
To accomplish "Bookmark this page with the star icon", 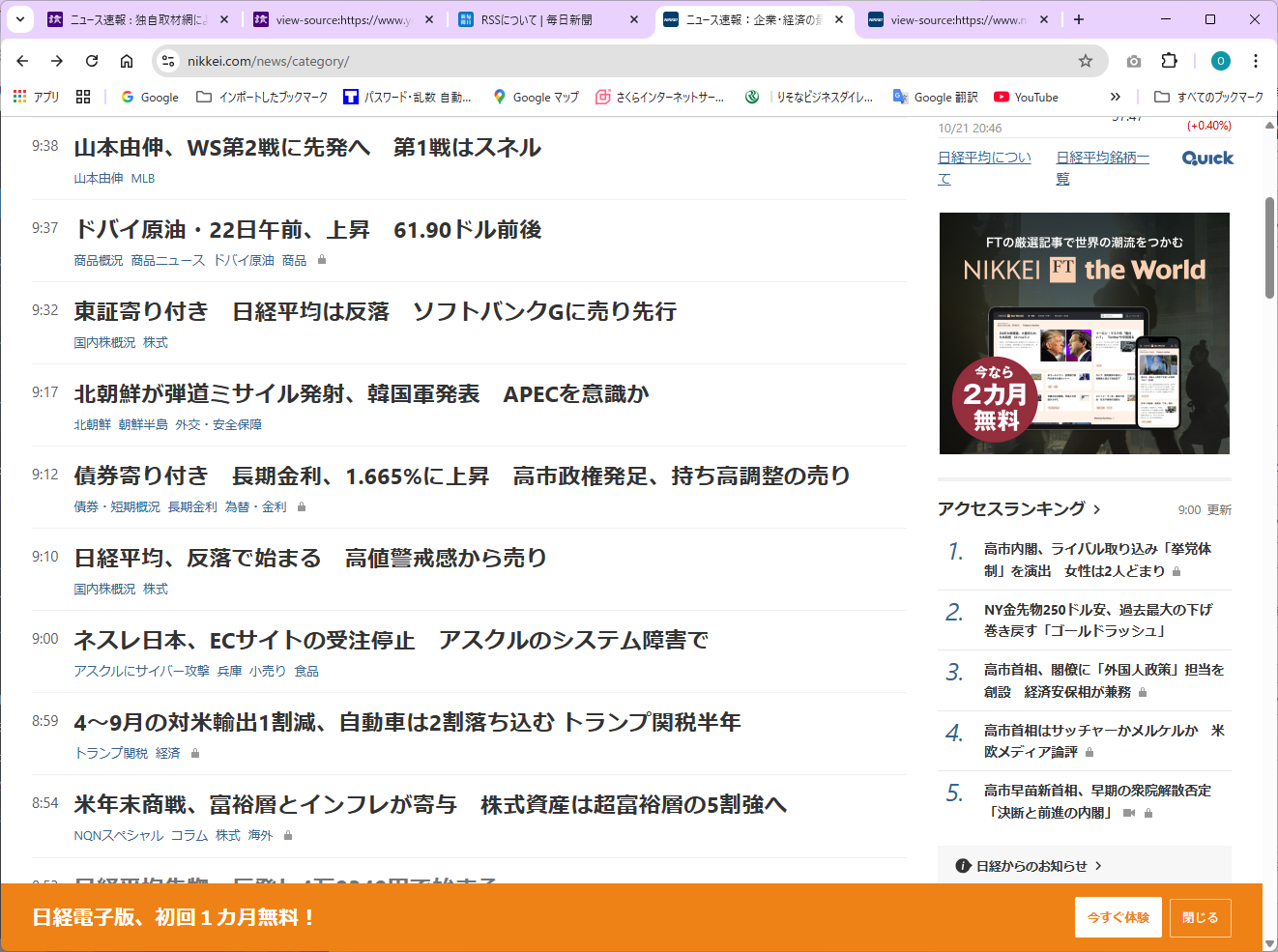I will coord(1086,61).
